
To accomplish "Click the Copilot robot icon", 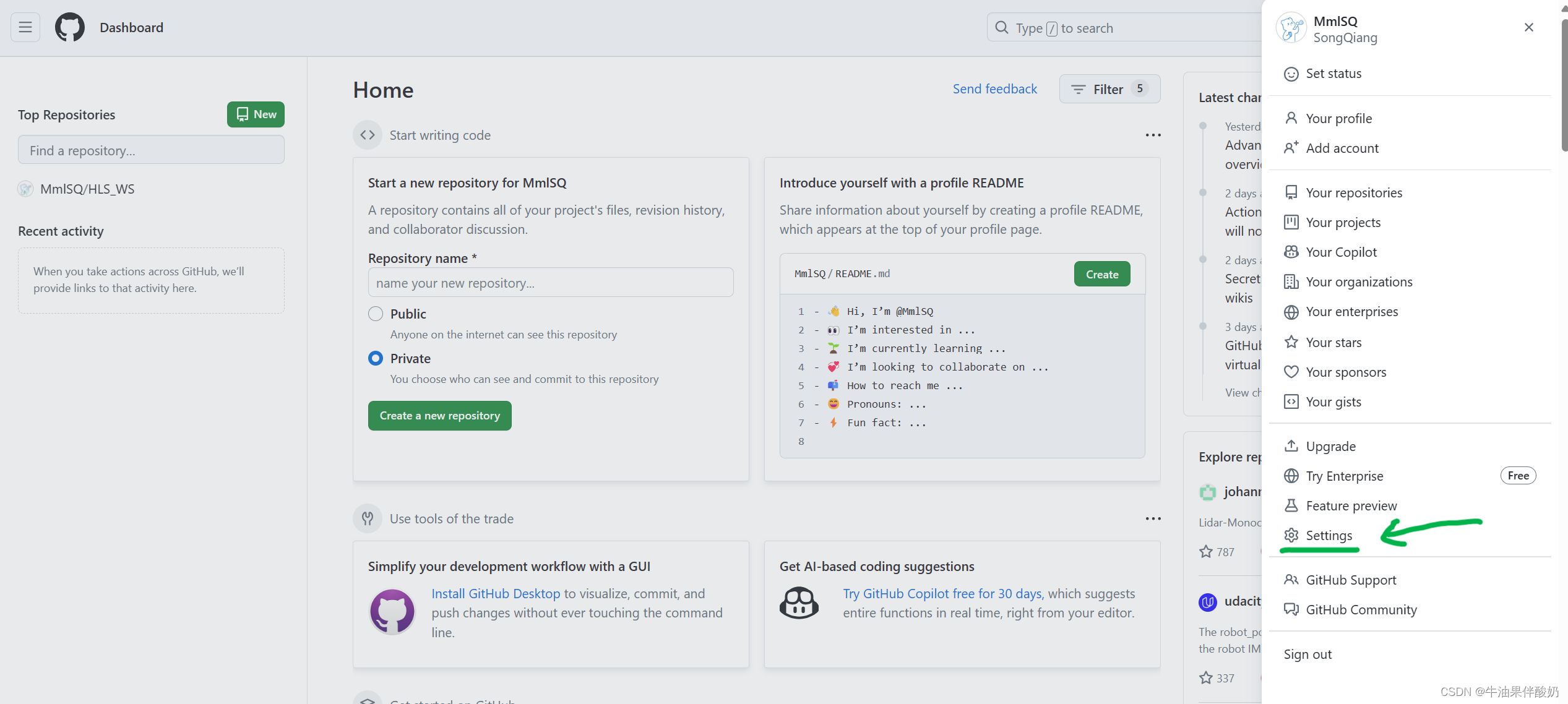I will point(799,603).
